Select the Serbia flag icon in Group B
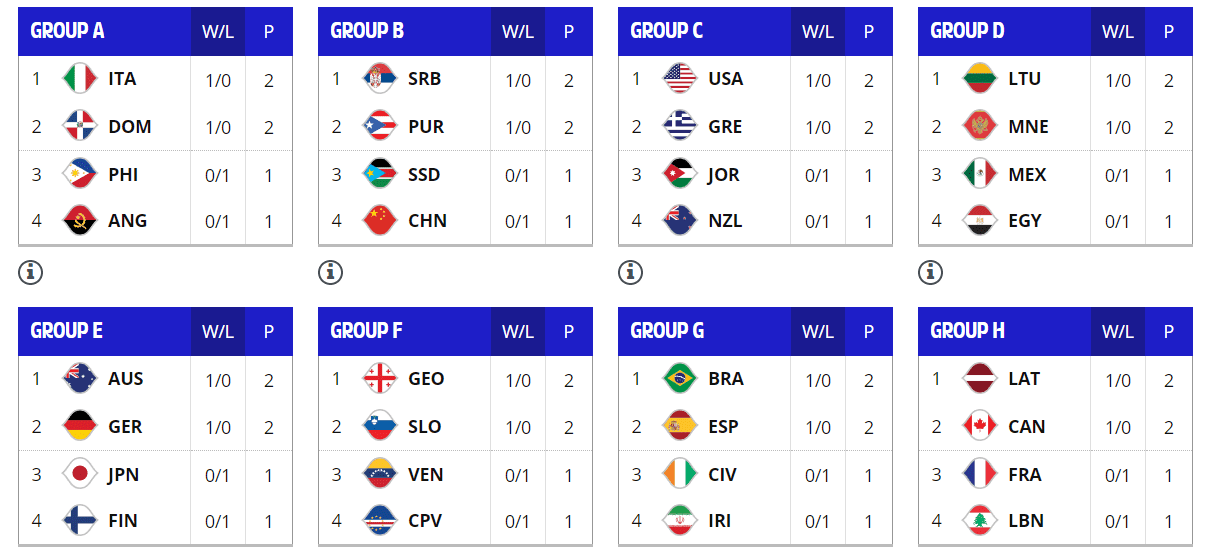The height and width of the screenshot is (552, 1205). pos(380,79)
